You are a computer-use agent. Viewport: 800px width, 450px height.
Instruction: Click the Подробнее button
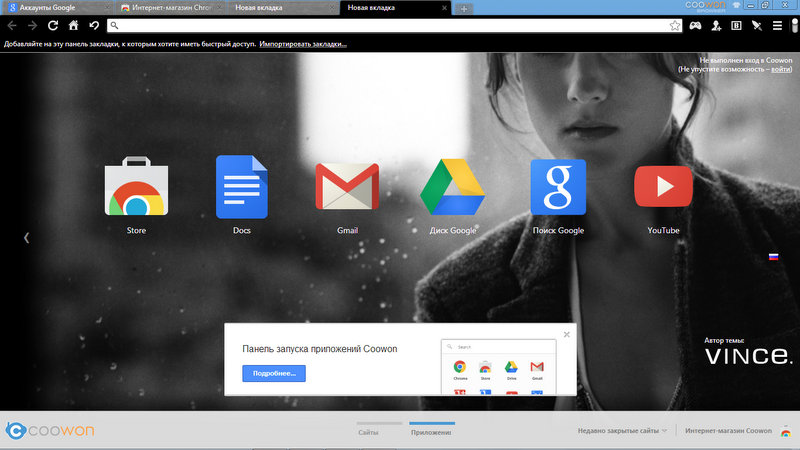tap(274, 373)
